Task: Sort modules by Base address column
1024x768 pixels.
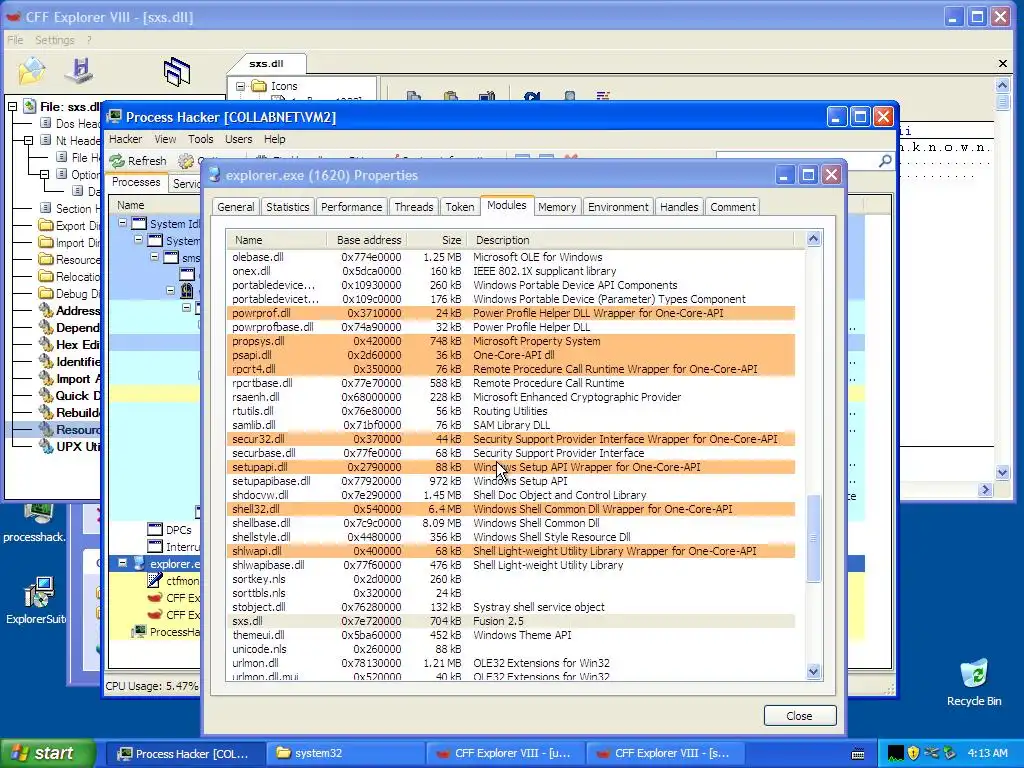Action: (367, 240)
